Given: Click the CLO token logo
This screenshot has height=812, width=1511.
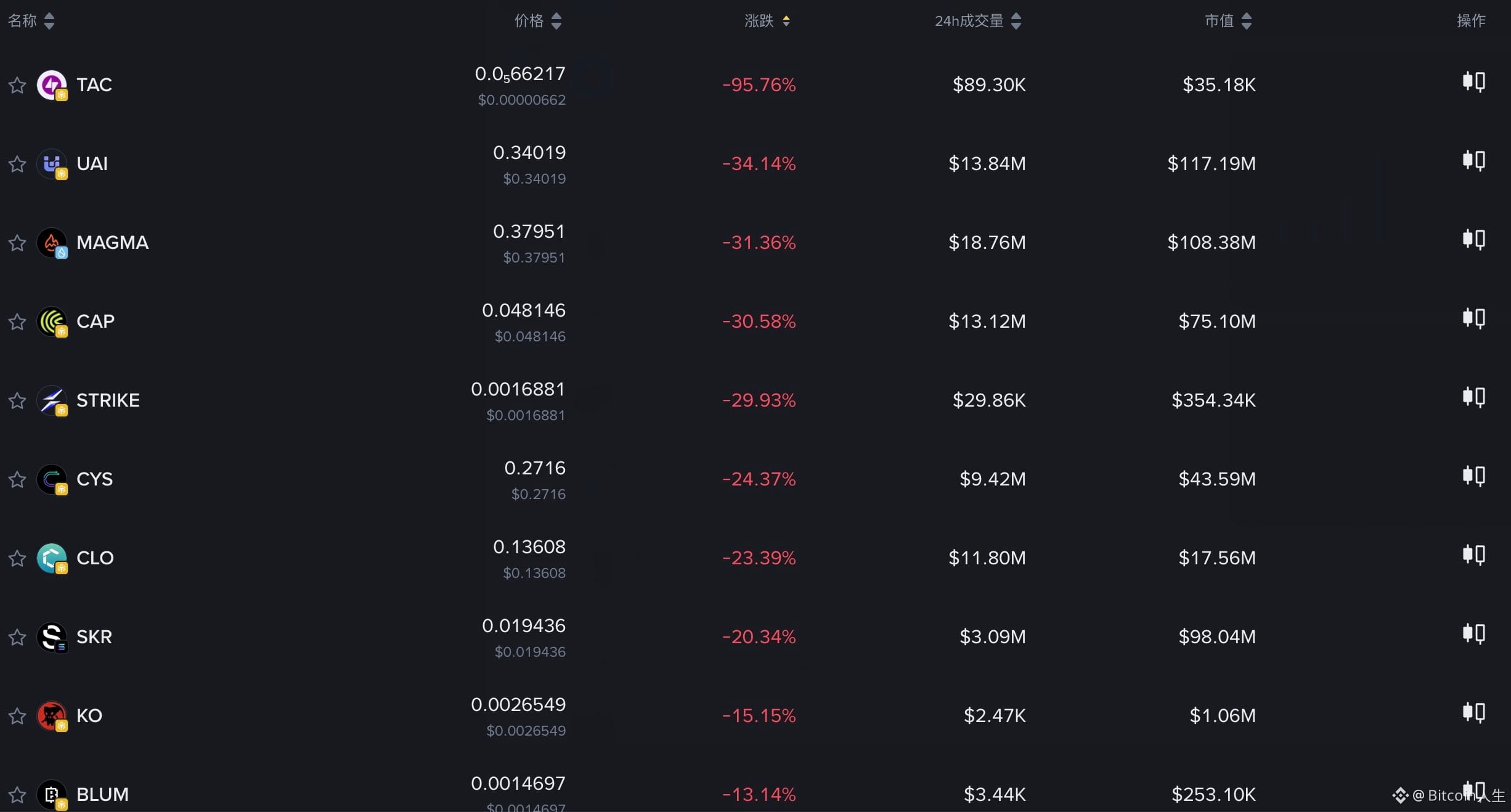Looking at the screenshot, I should 52,558.
